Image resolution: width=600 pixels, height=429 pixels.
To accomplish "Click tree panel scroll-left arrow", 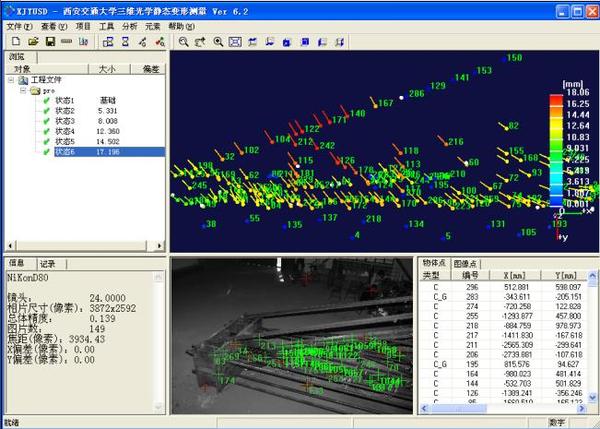I will point(11,245).
